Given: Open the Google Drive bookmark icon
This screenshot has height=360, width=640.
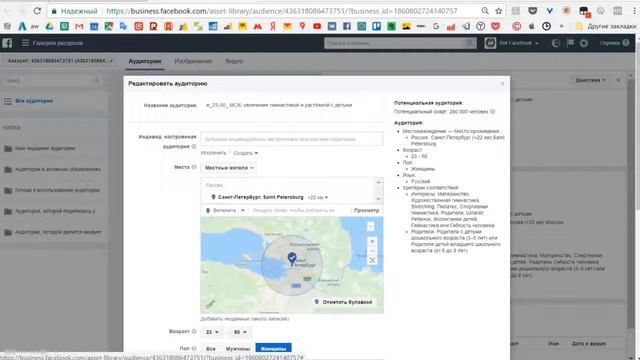Looking at the screenshot, I should [49, 27].
